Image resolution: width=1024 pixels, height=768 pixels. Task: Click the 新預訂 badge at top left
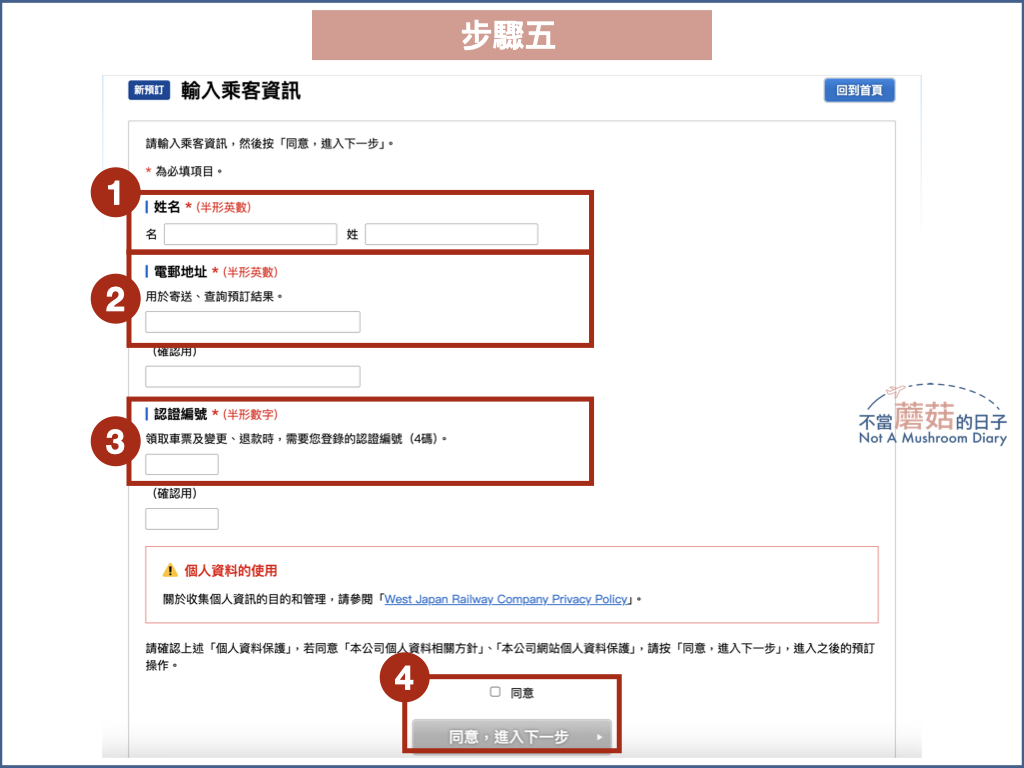[146, 89]
